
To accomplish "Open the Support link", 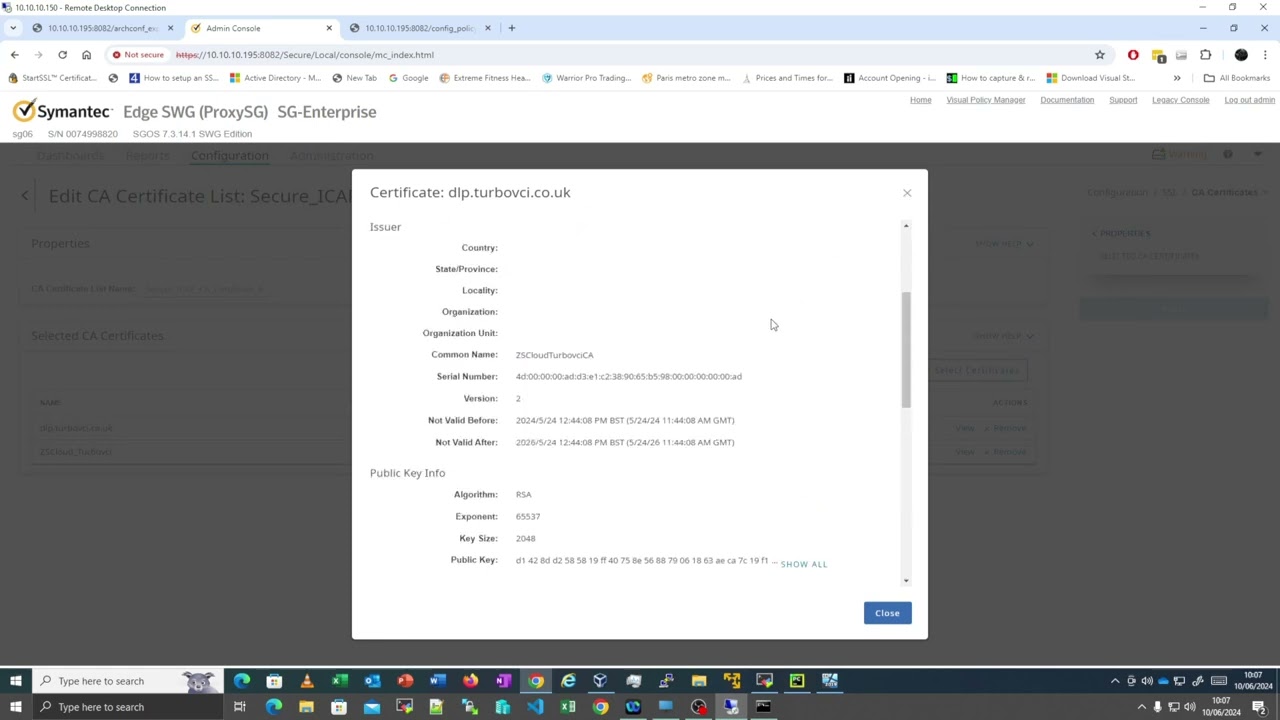I will click(x=1123, y=100).
